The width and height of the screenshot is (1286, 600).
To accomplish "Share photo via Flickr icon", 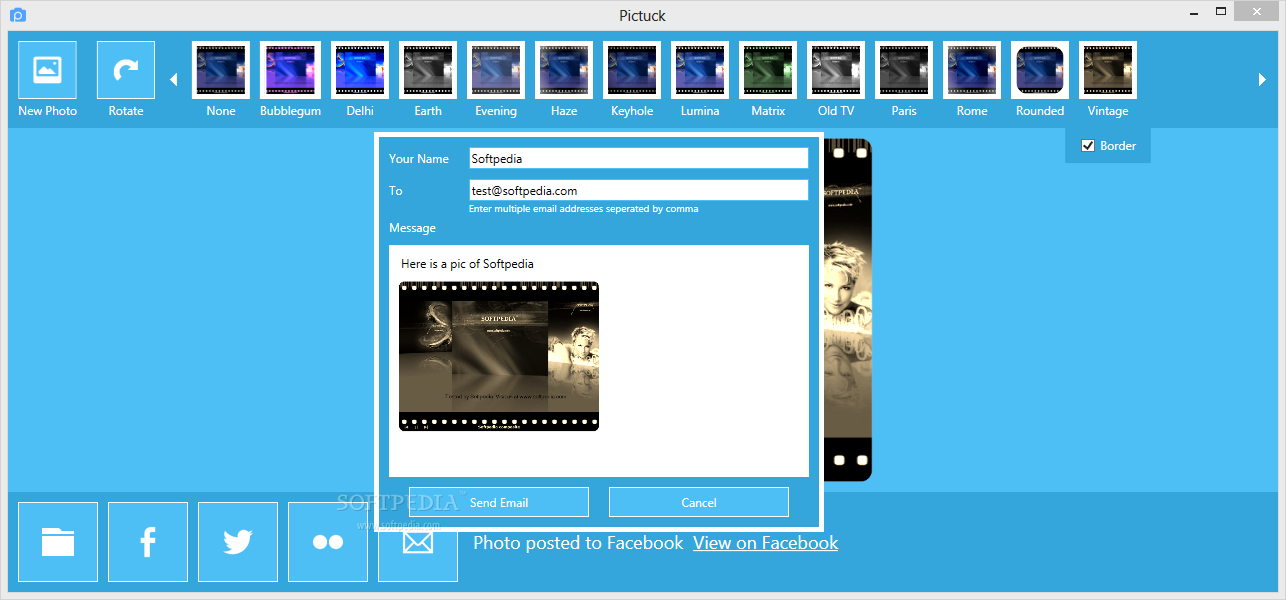I will tap(328, 542).
